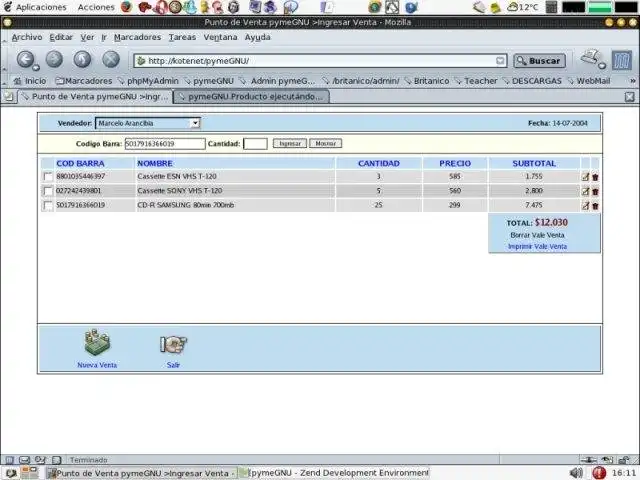Image resolution: width=640 pixels, height=480 pixels.
Task: Click the Nueva Venta link text
Action: (97, 365)
